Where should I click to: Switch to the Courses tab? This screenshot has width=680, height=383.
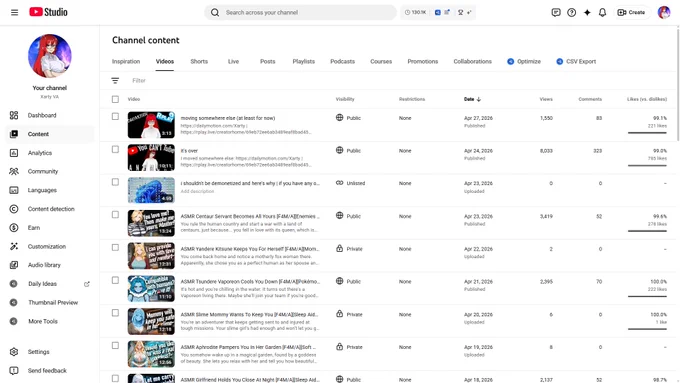[x=381, y=62]
